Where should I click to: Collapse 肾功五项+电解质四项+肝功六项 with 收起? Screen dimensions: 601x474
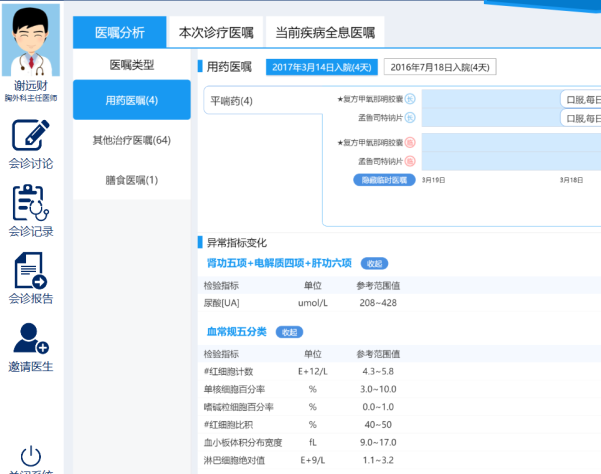click(373, 263)
